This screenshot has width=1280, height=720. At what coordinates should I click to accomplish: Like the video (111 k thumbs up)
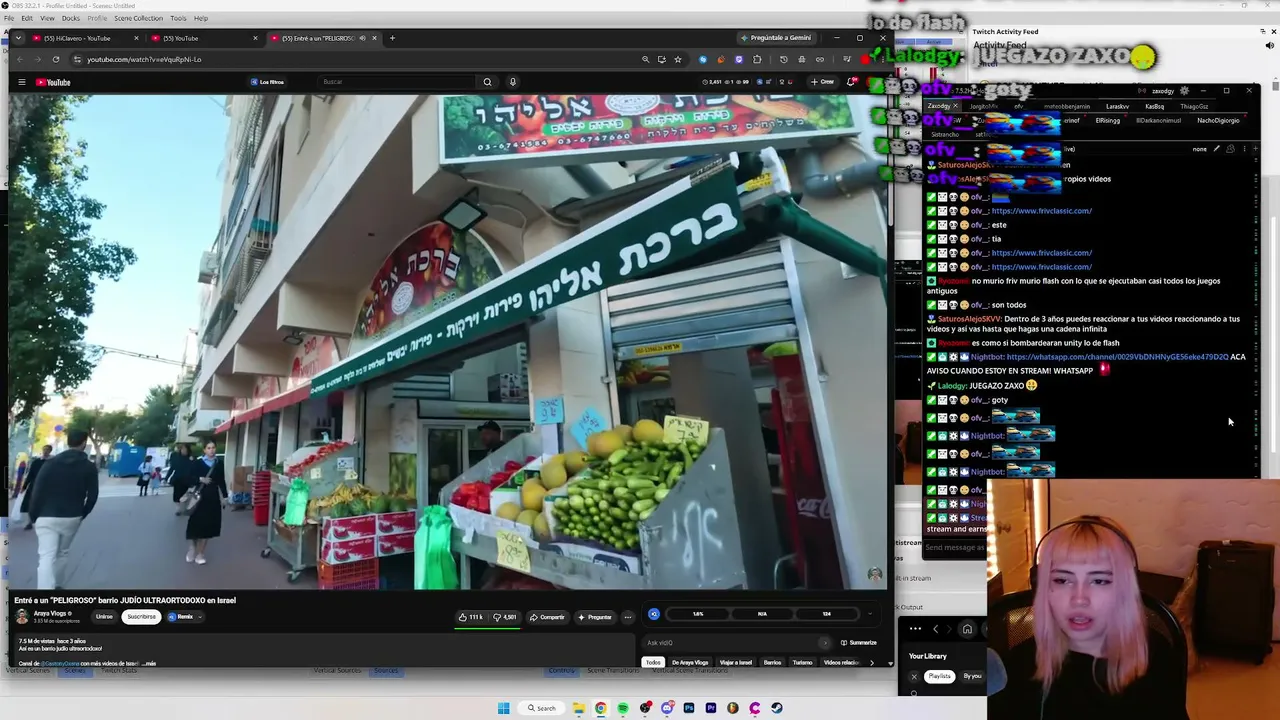pos(471,617)
